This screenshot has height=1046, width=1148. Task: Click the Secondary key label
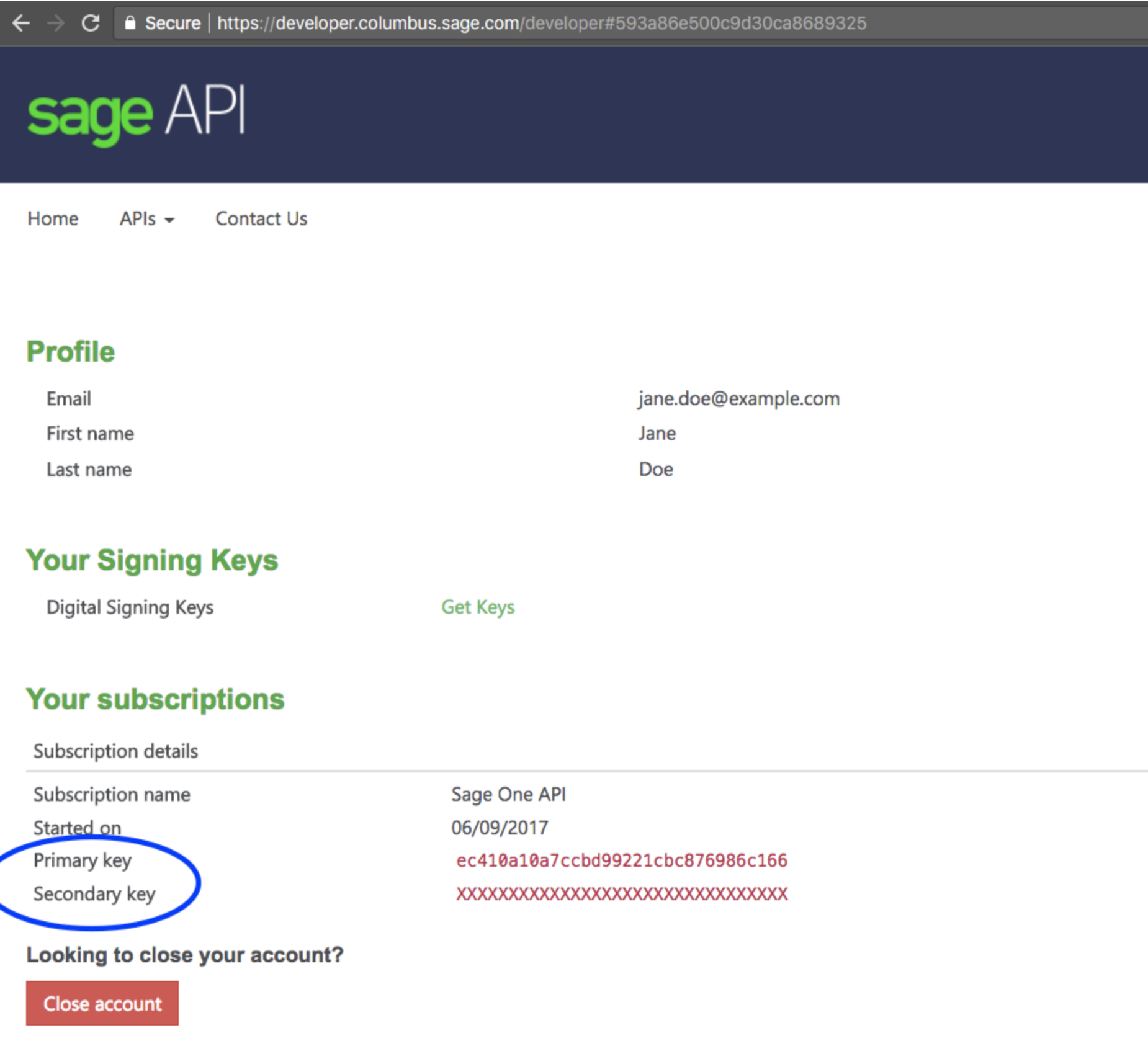pyautogui.click(x=94, y=894)
